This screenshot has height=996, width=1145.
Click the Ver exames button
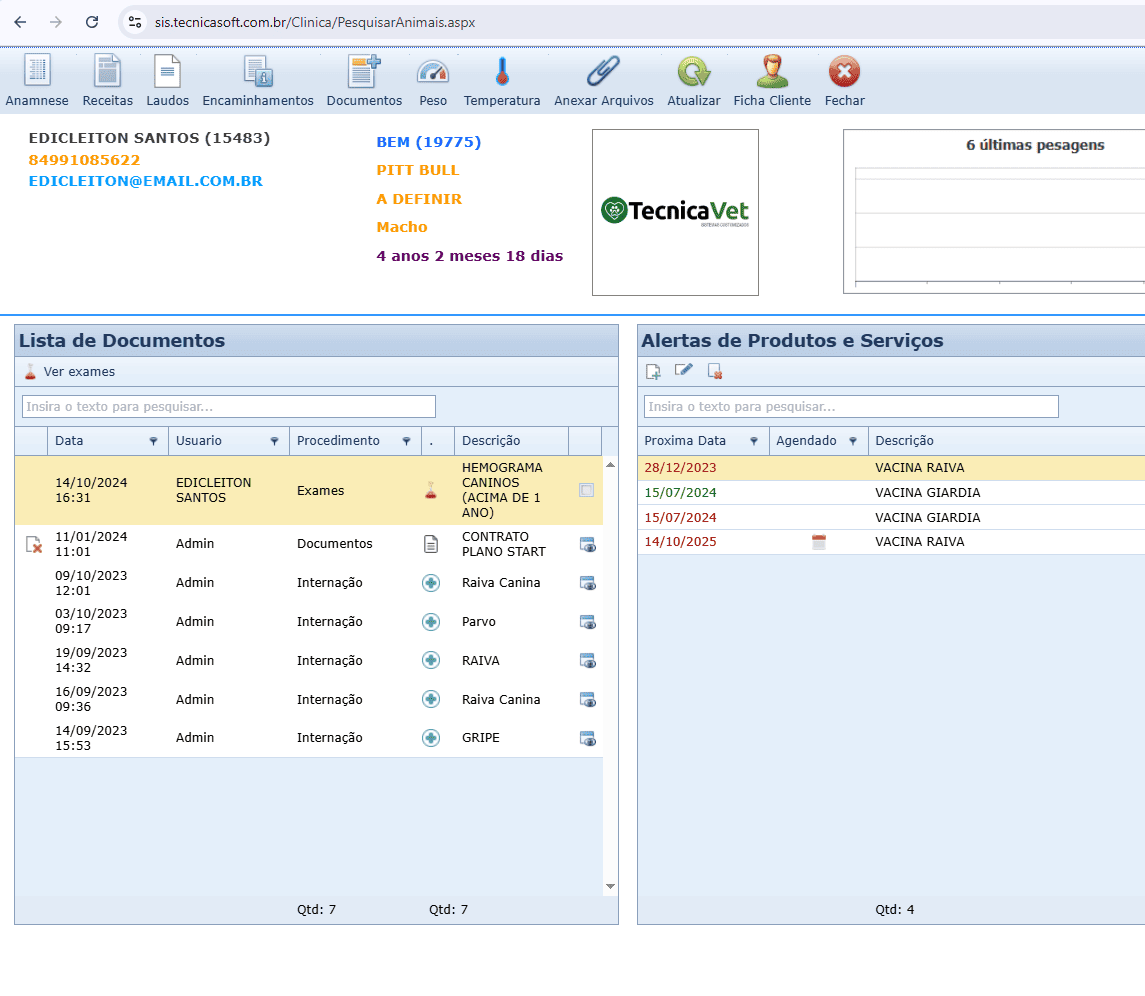pyautogui.click(x=70, y=372)
